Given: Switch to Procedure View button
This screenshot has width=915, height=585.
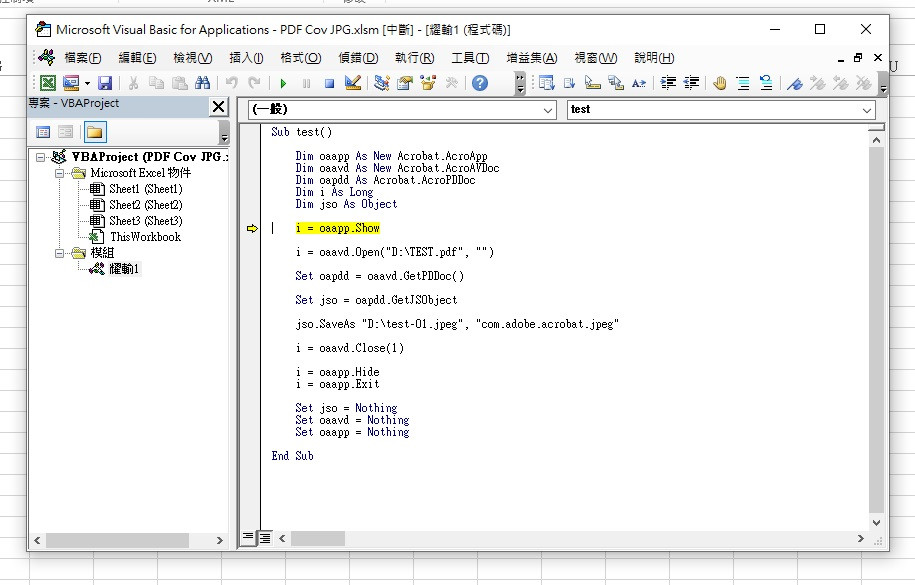Looking at the screenshot, I should [248, 538].
